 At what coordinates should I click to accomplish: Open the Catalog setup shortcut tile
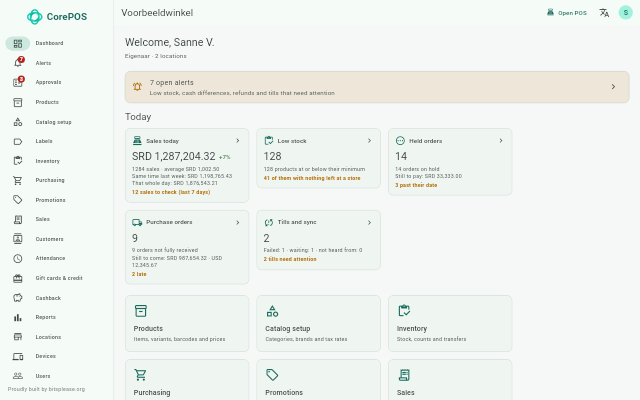coord(318,323)
